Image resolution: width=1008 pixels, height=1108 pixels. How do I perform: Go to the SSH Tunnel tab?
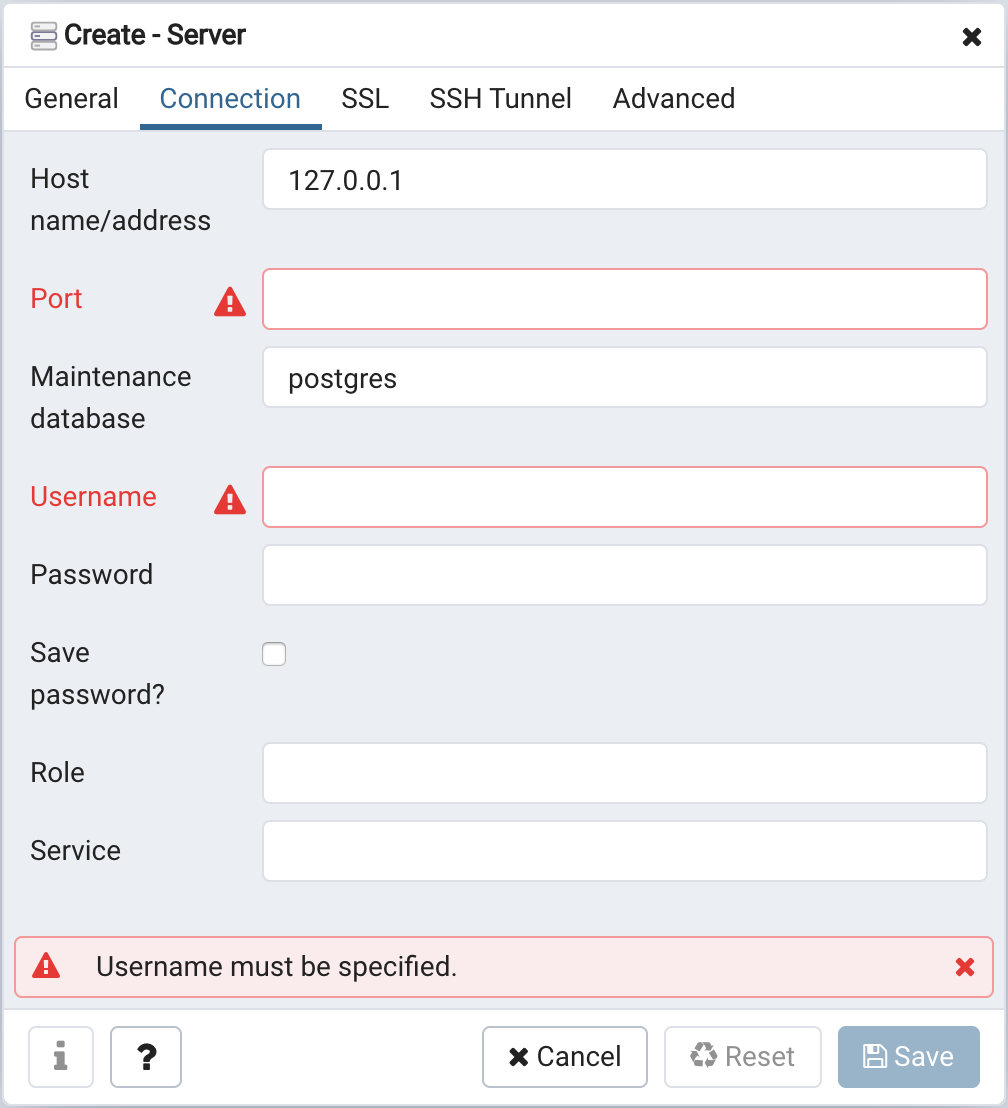coord(500,99)
